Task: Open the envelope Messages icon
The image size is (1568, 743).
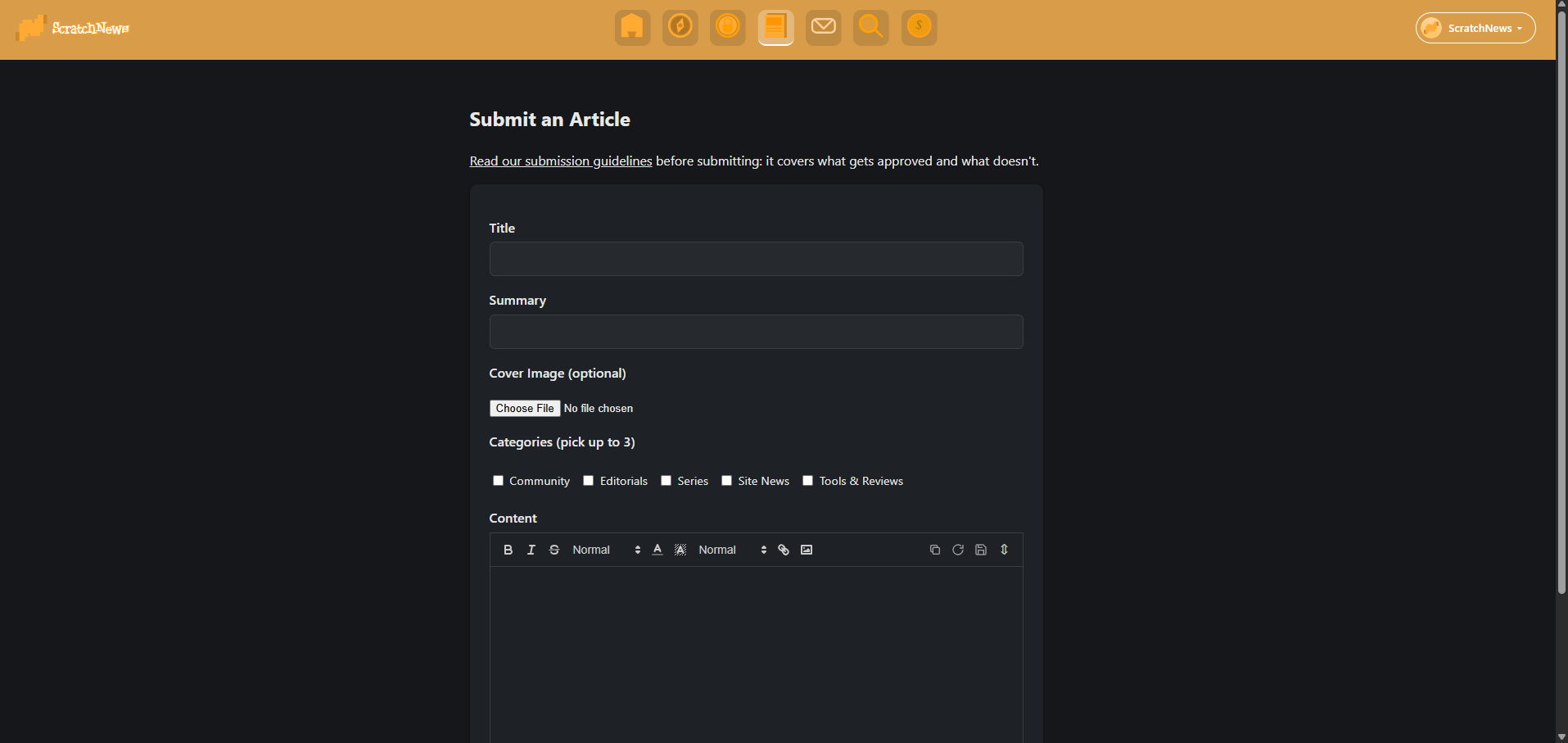Action: click(823, 28)
